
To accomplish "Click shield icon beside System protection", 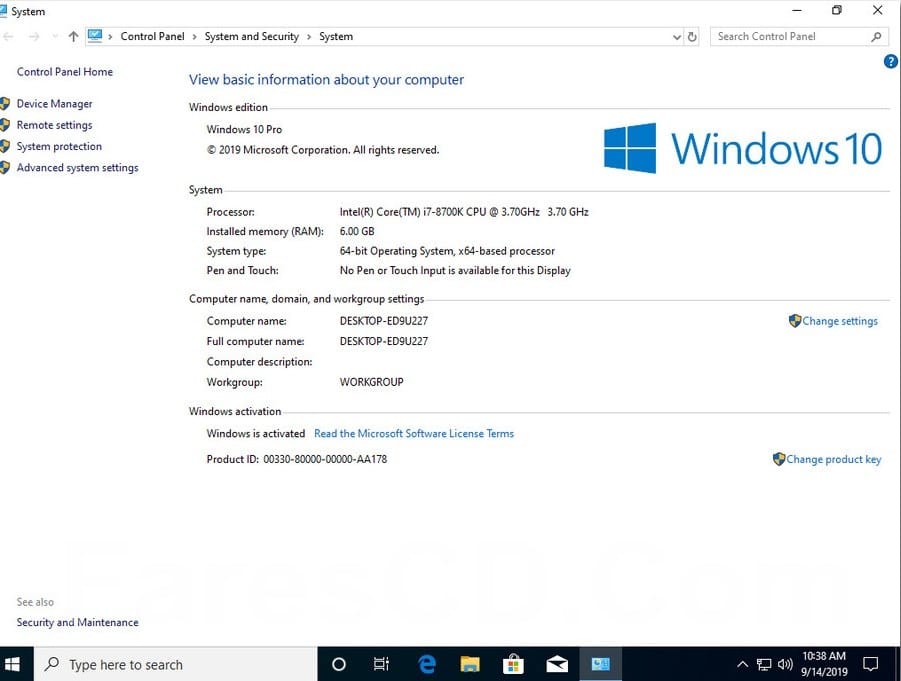I will [5, 147].
